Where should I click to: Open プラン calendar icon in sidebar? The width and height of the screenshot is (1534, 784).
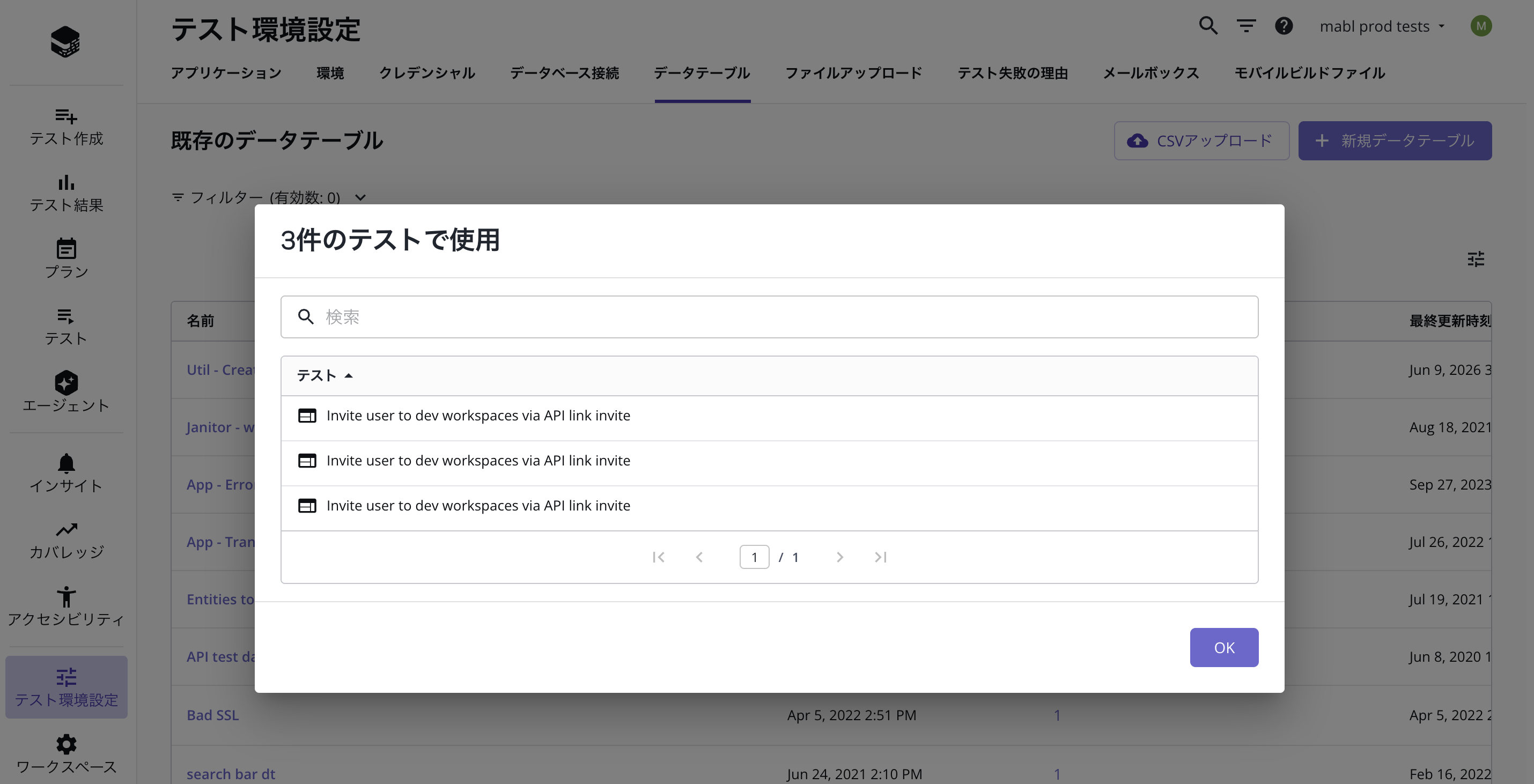(66, 248)
